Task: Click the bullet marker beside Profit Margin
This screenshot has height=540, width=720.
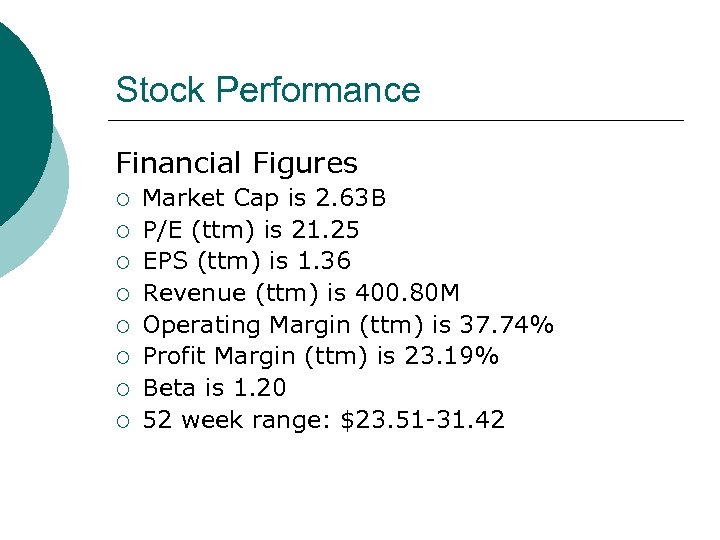Action: tap(122, 357)
